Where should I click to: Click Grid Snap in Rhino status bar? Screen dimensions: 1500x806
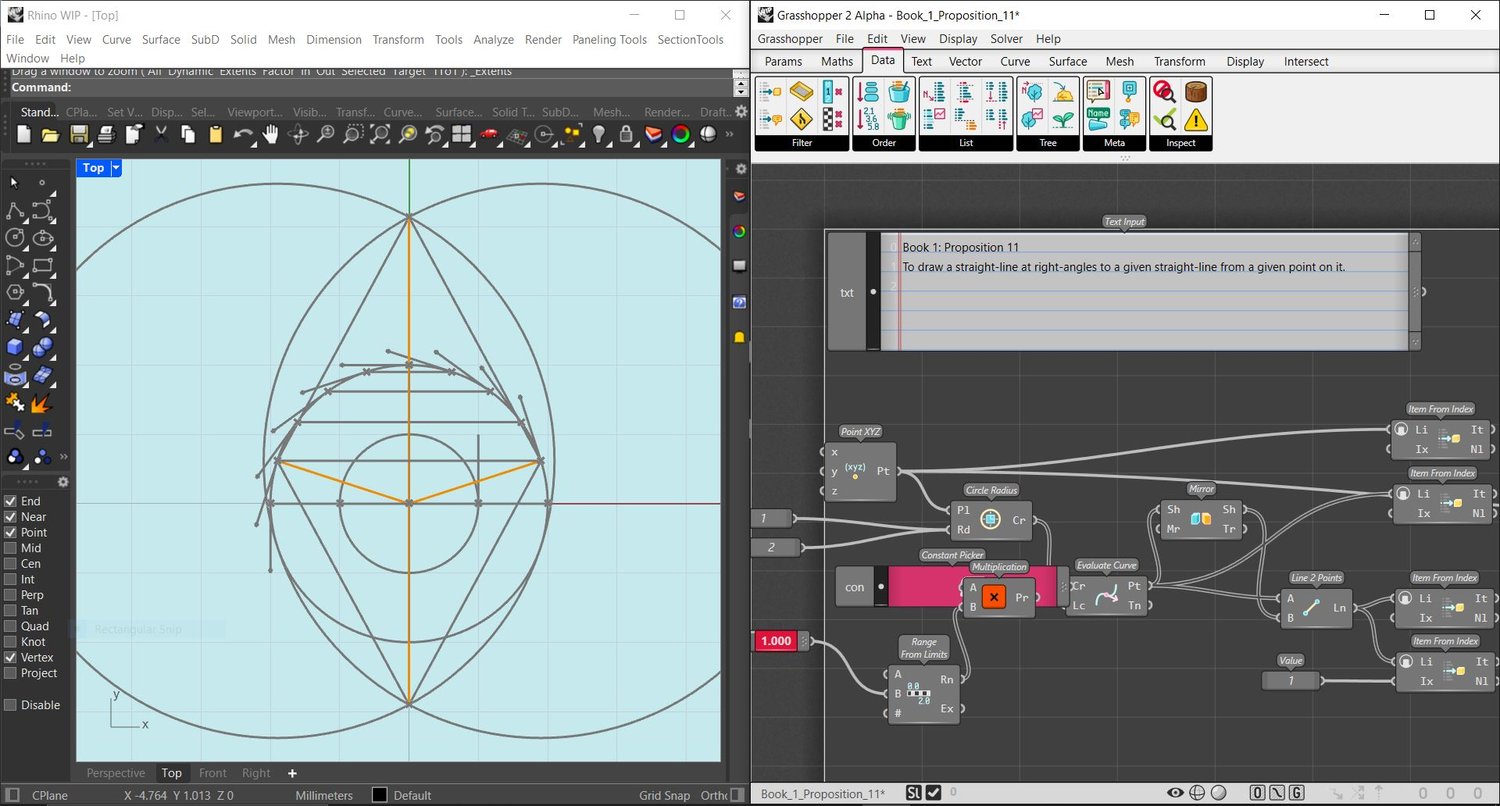tap(665, 796)
